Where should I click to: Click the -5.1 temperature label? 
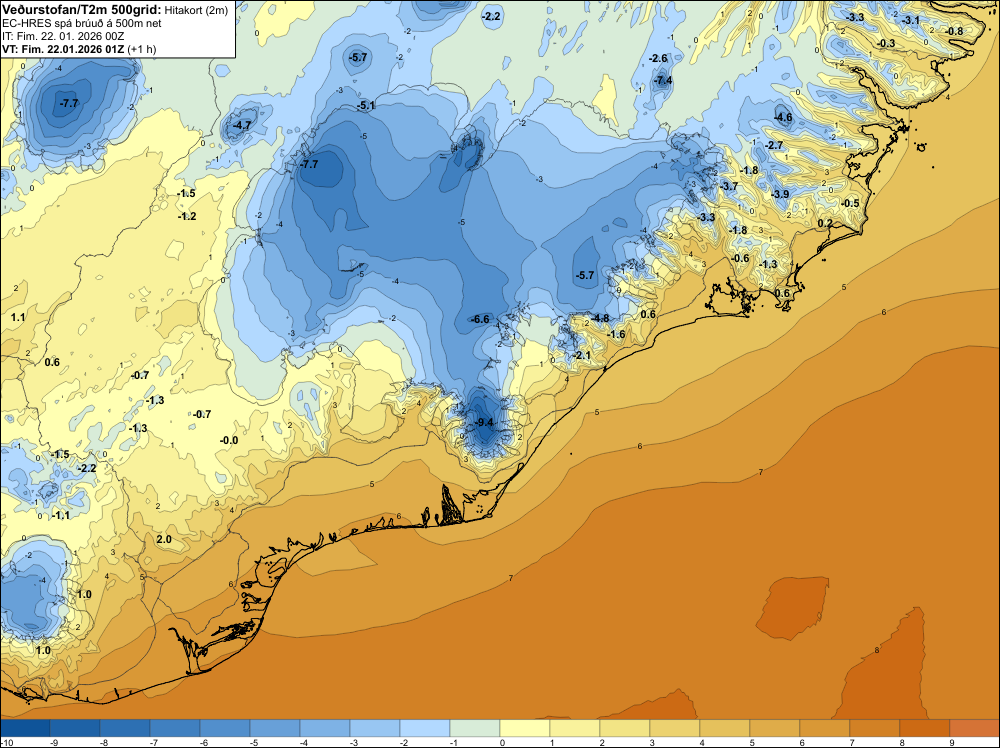[x=366, y=105]
